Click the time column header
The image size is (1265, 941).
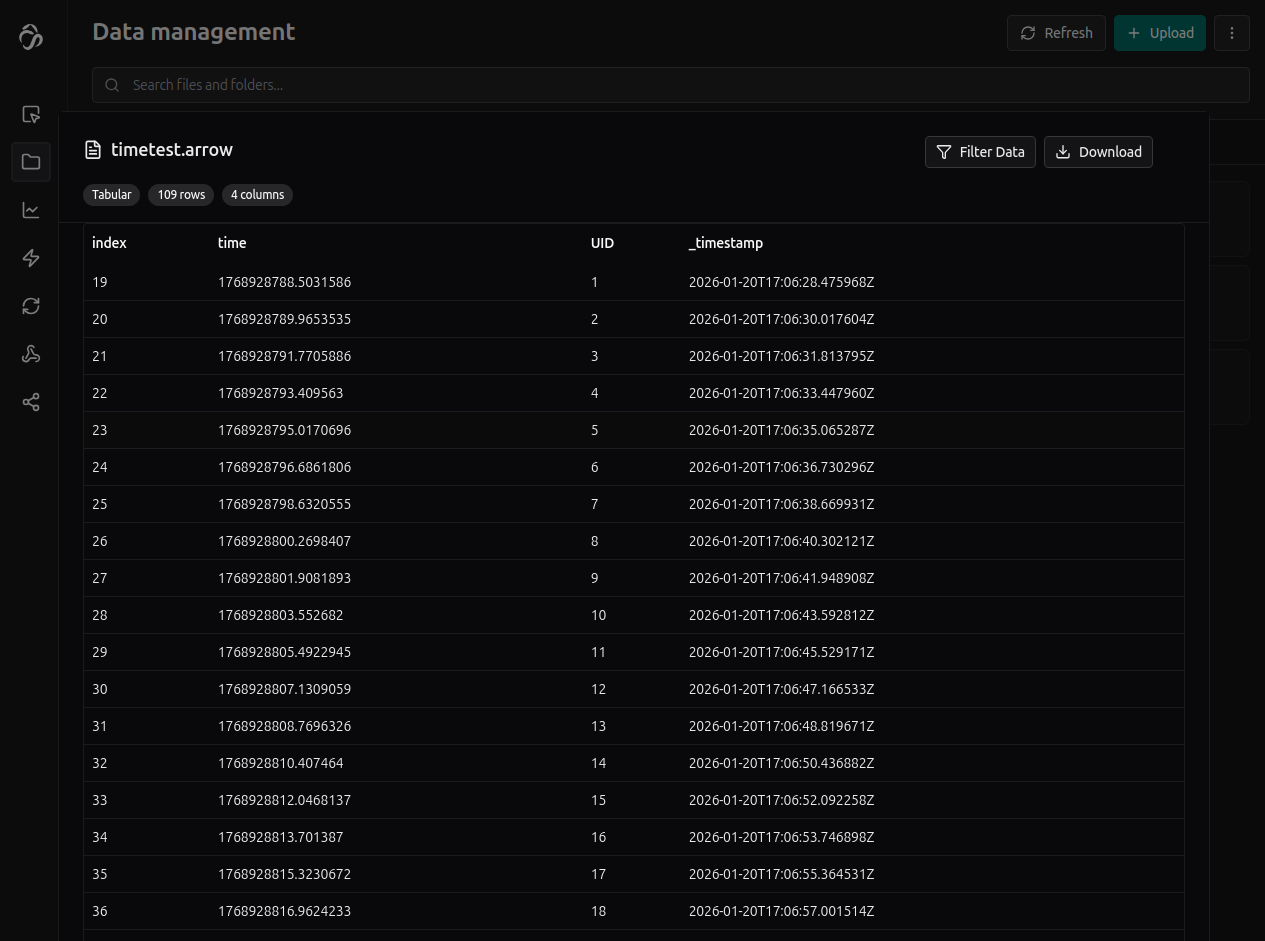[232, 243]
